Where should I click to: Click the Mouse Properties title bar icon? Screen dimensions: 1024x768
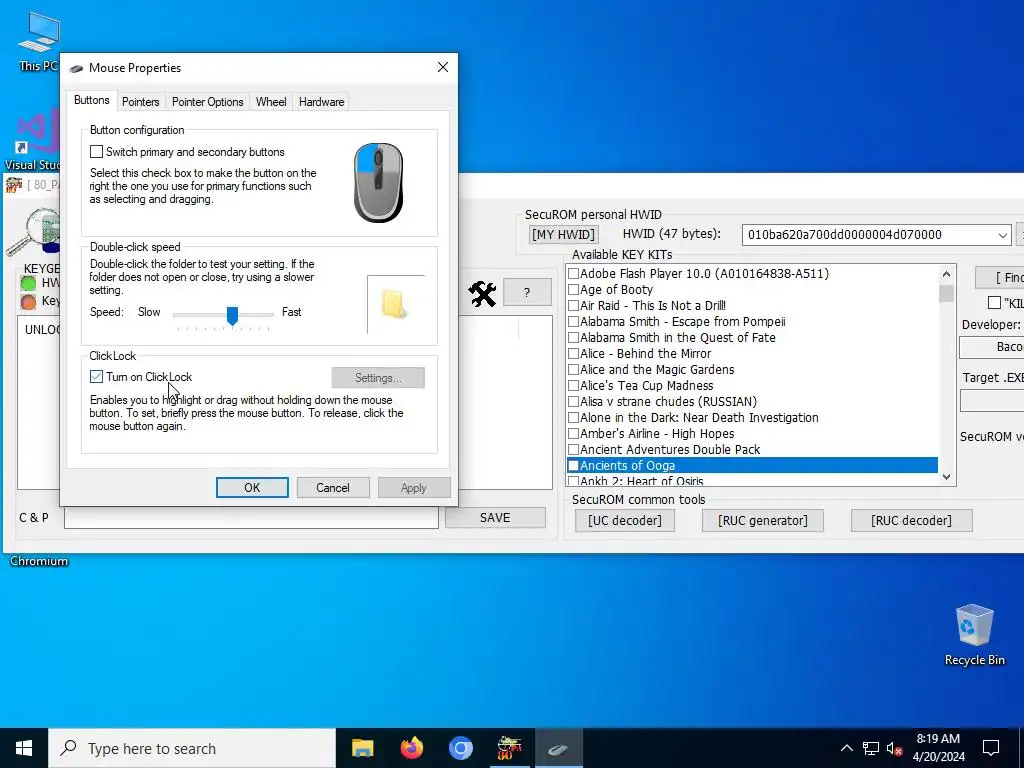click(x=76, y=68)
